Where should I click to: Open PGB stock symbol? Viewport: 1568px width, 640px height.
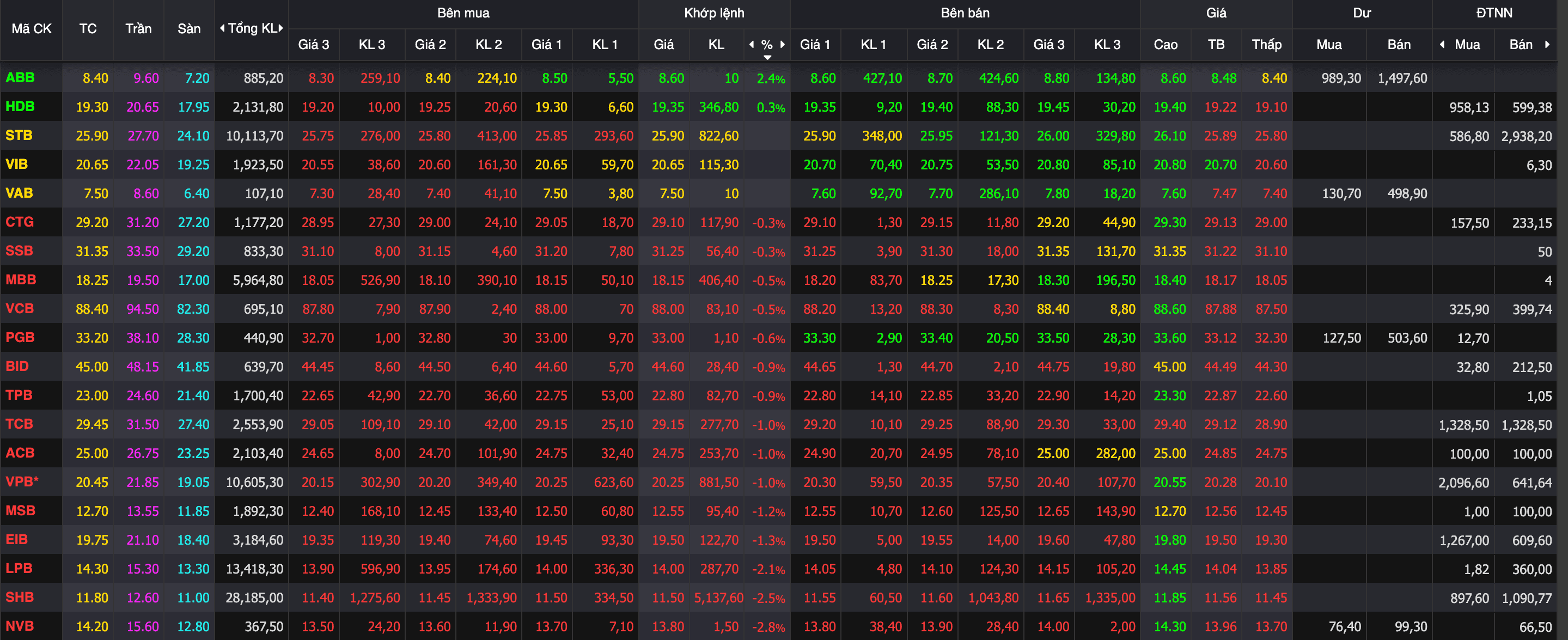click(x=20, y=337)
